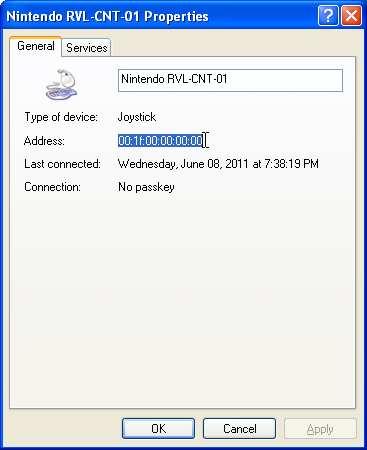Click the joystick device icon
The height and width of the screenshot is (450, 367).
coord(62,84)
